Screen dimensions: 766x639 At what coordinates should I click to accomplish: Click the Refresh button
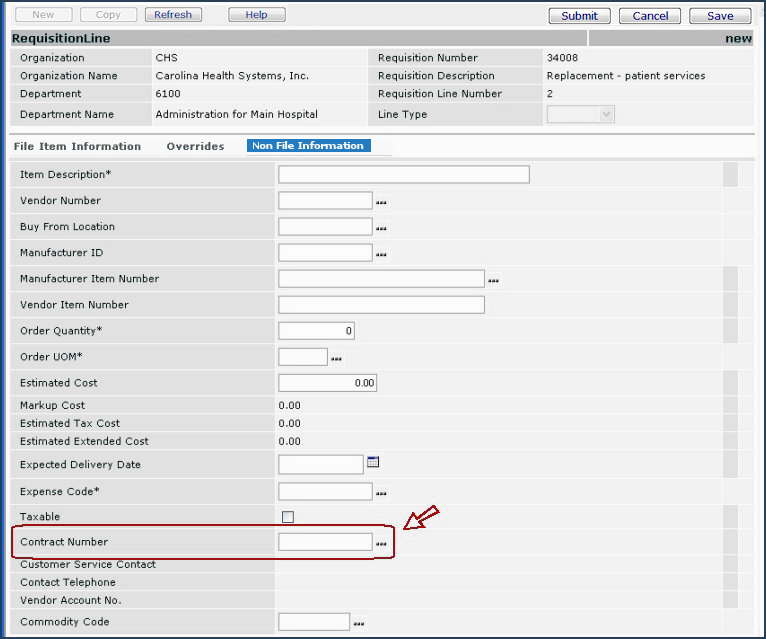tap(173, 15)
